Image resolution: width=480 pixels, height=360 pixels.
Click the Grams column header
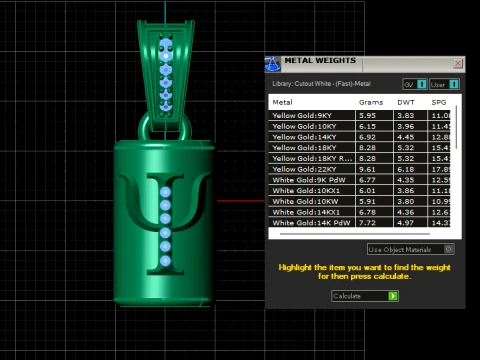371,102
